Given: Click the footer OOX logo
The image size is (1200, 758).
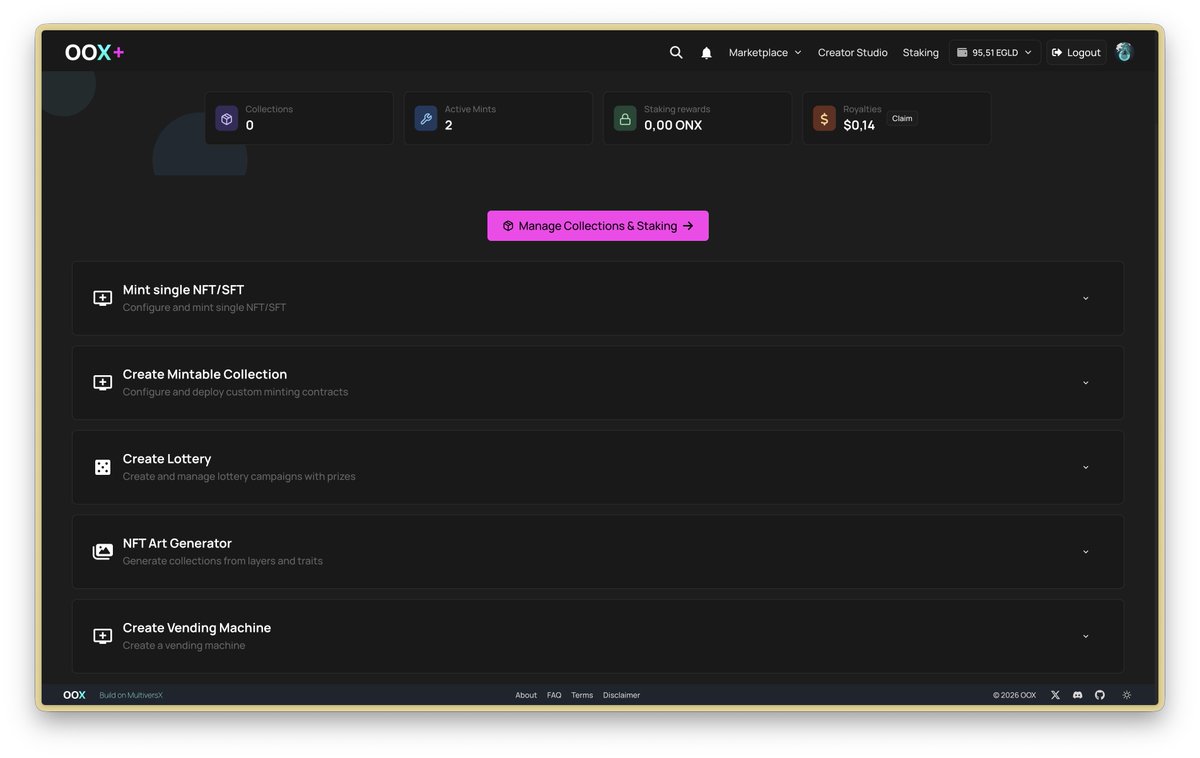Looking at the screenshot, I should pos(74,695).
